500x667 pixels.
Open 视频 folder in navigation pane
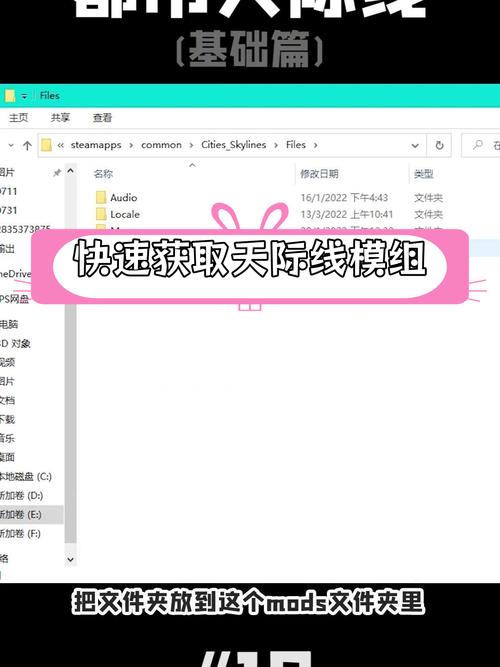tap(8, 362)
